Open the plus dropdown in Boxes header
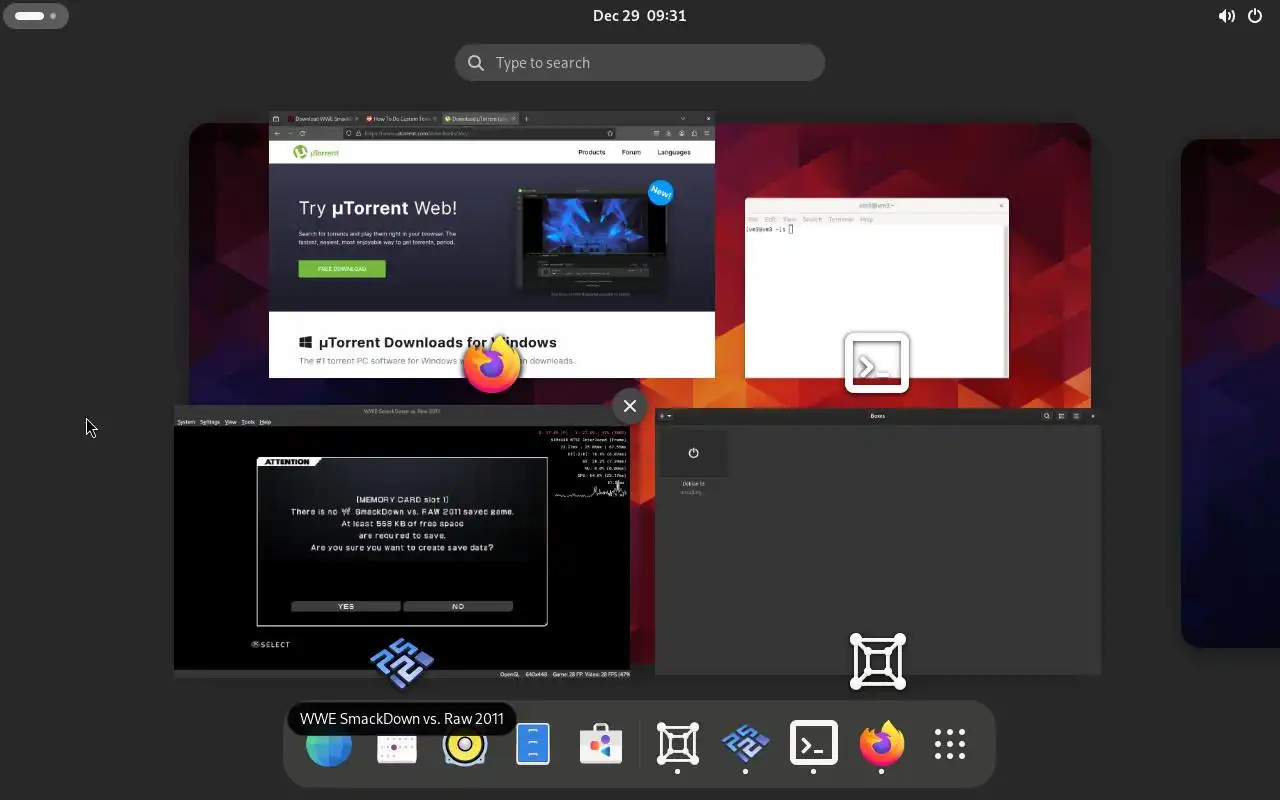1280x800 pixels. [665, 416]
